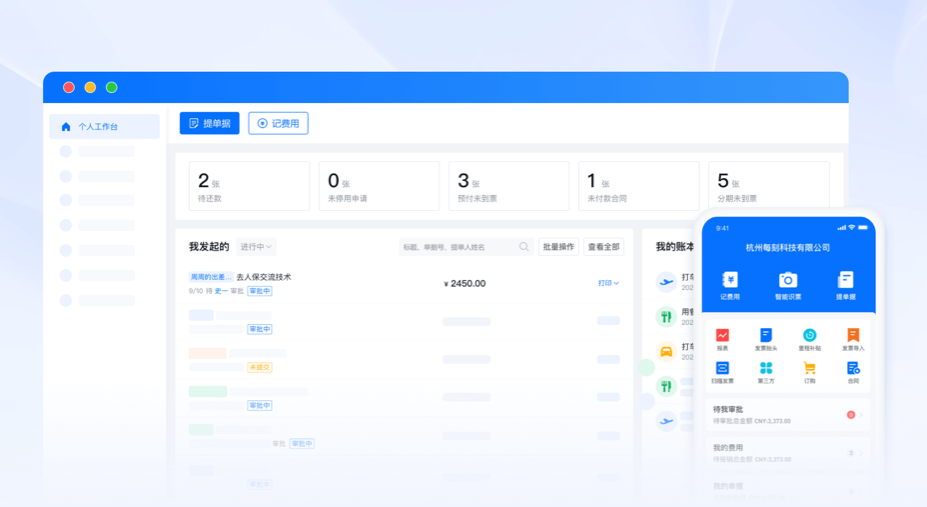Select 个人工作台 in the sidebar
The height and width of the screenshot is (507, 927).
point(104,127)
